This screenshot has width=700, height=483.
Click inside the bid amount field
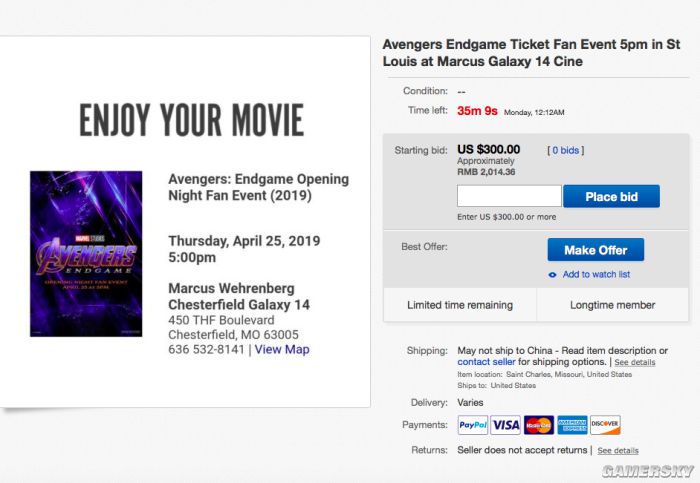click(x=509, y=196)
